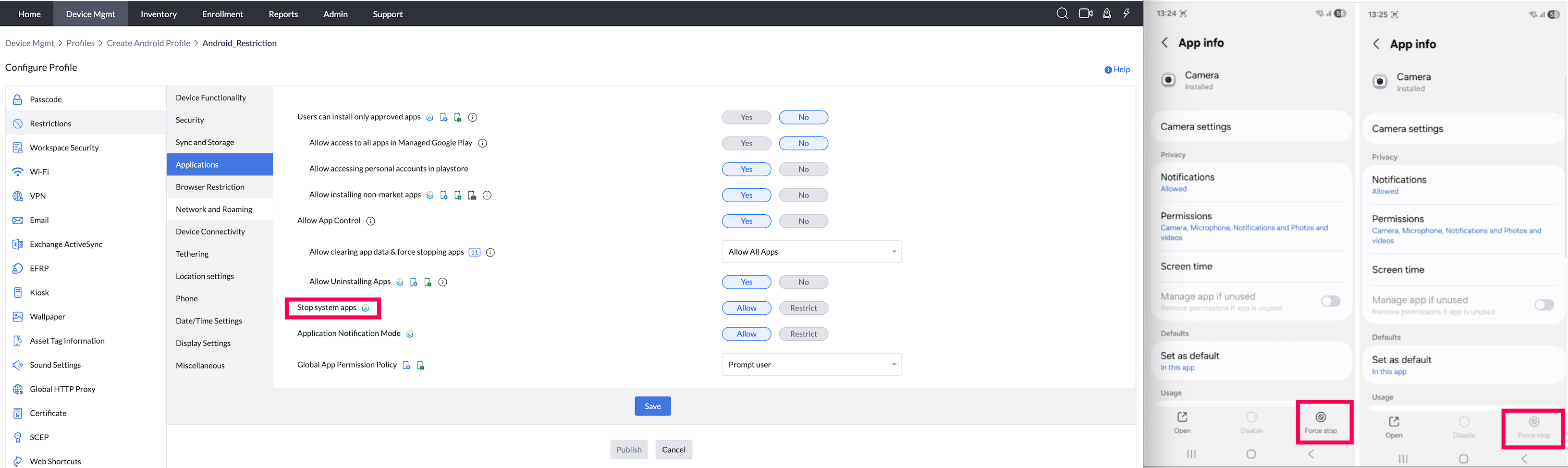
Task: Open the Reports menu
Action: click(283, 13)
